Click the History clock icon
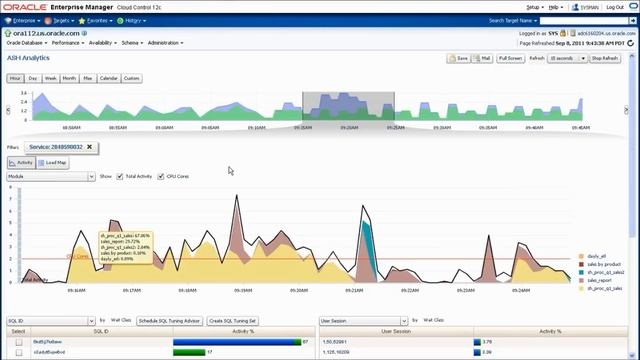 [120, 20]
